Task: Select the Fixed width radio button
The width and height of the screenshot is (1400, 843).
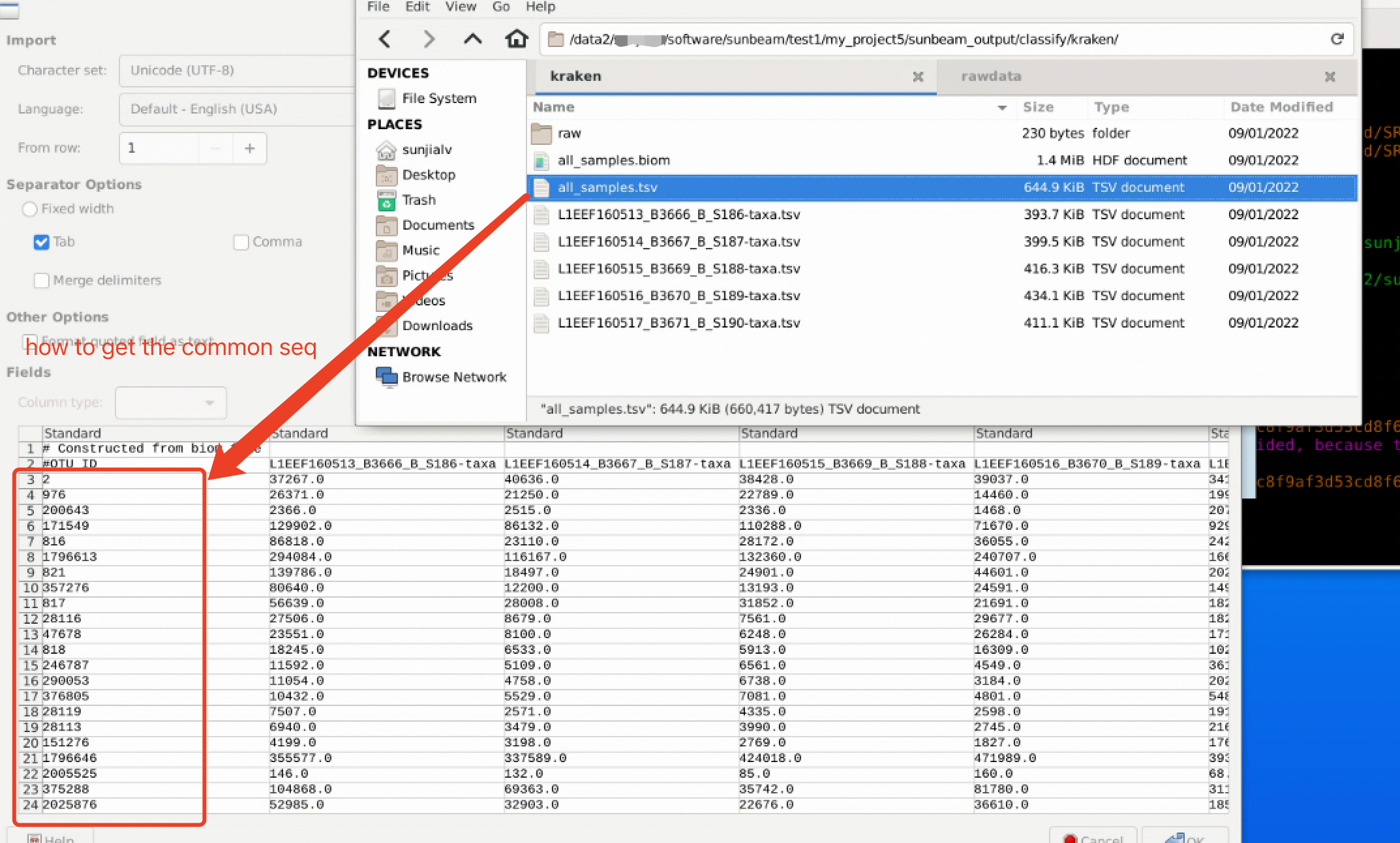Action: pos(29,209)
